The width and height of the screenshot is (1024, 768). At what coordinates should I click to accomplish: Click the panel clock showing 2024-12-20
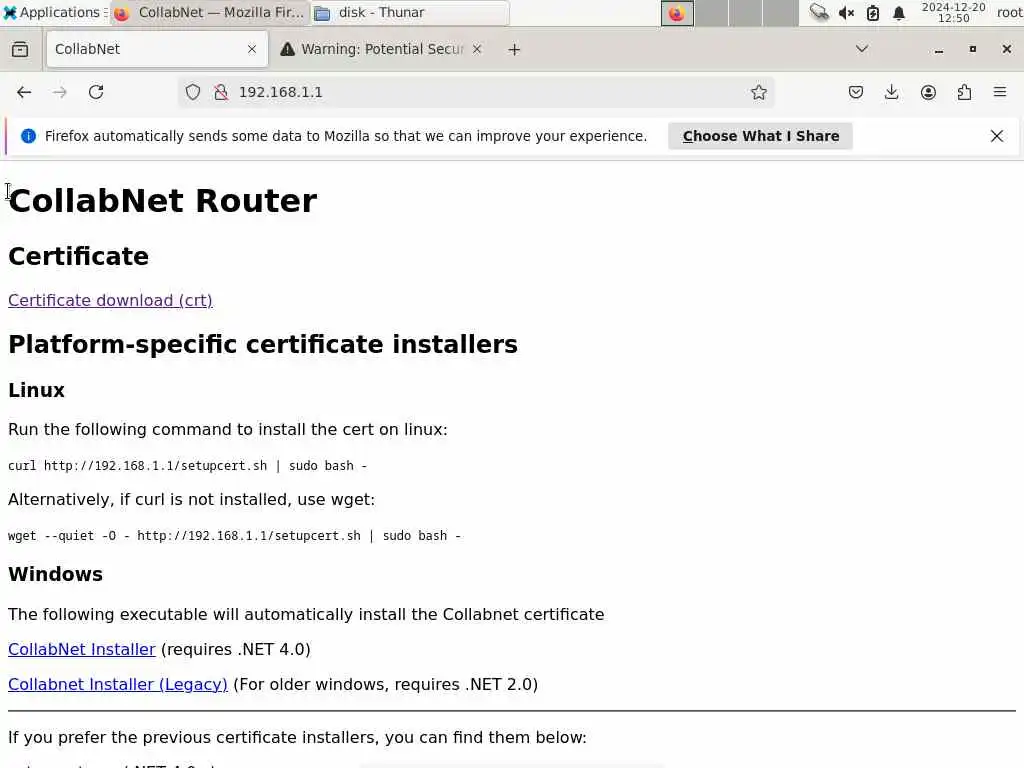click(x=953, y=12)
